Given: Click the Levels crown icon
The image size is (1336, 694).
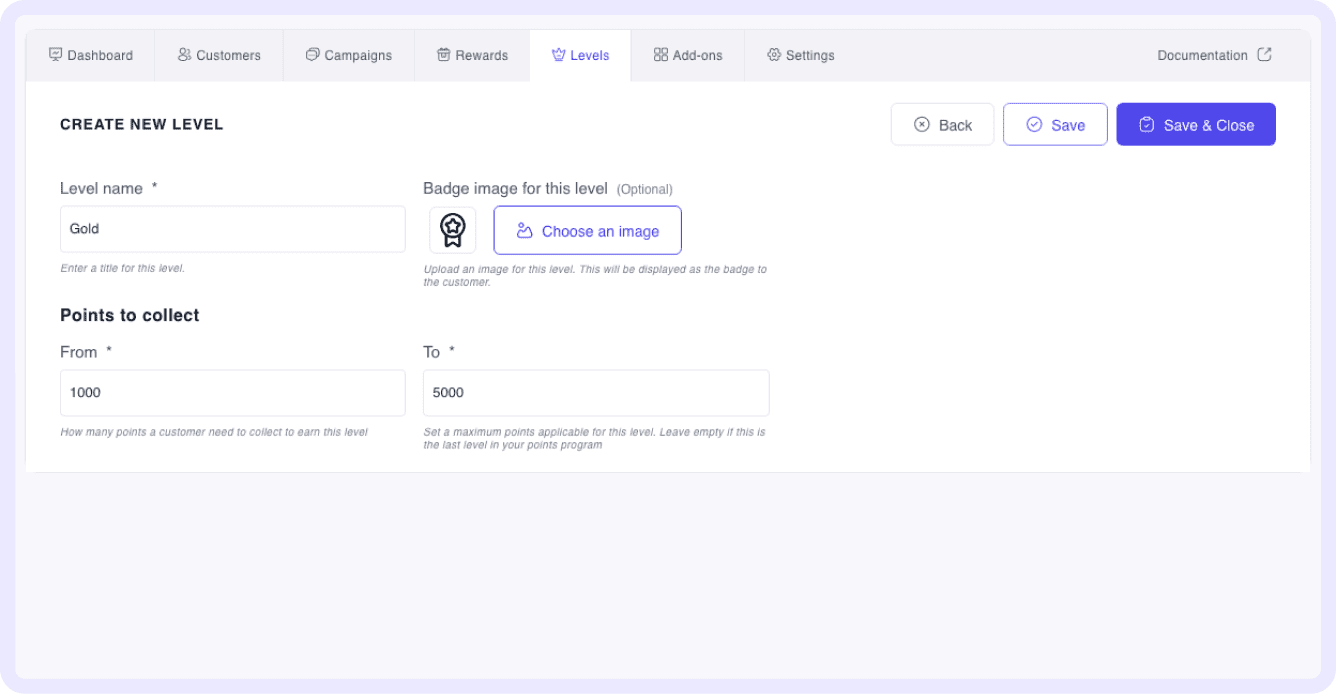Looking at the screenshot, I should 558,55.
